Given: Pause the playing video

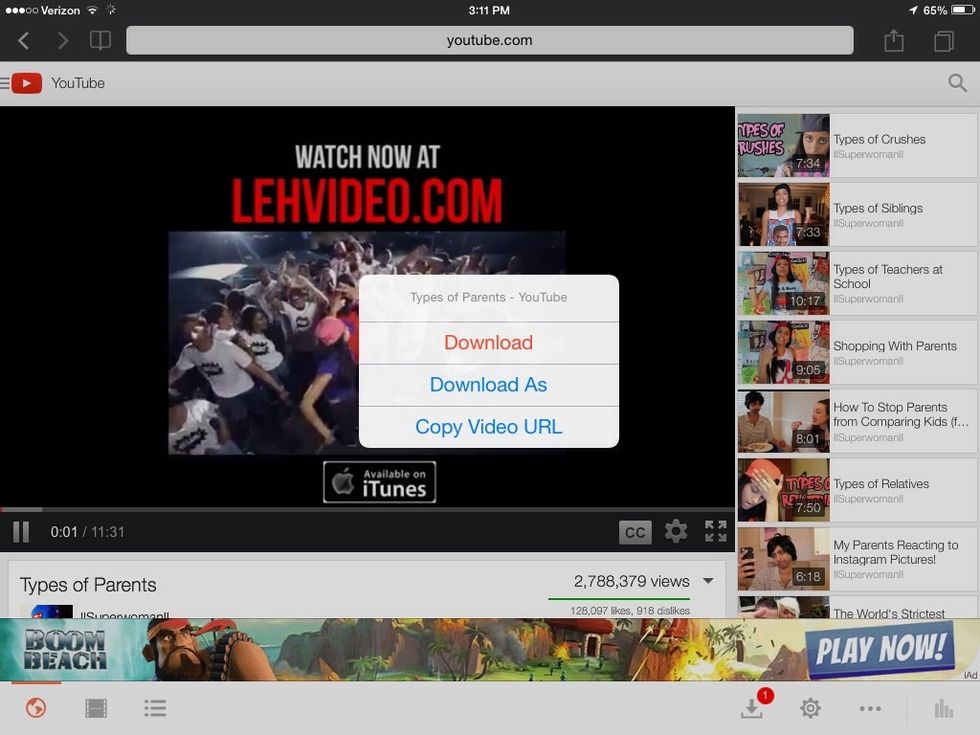Looking at the screenshot, I should point(20,531).
